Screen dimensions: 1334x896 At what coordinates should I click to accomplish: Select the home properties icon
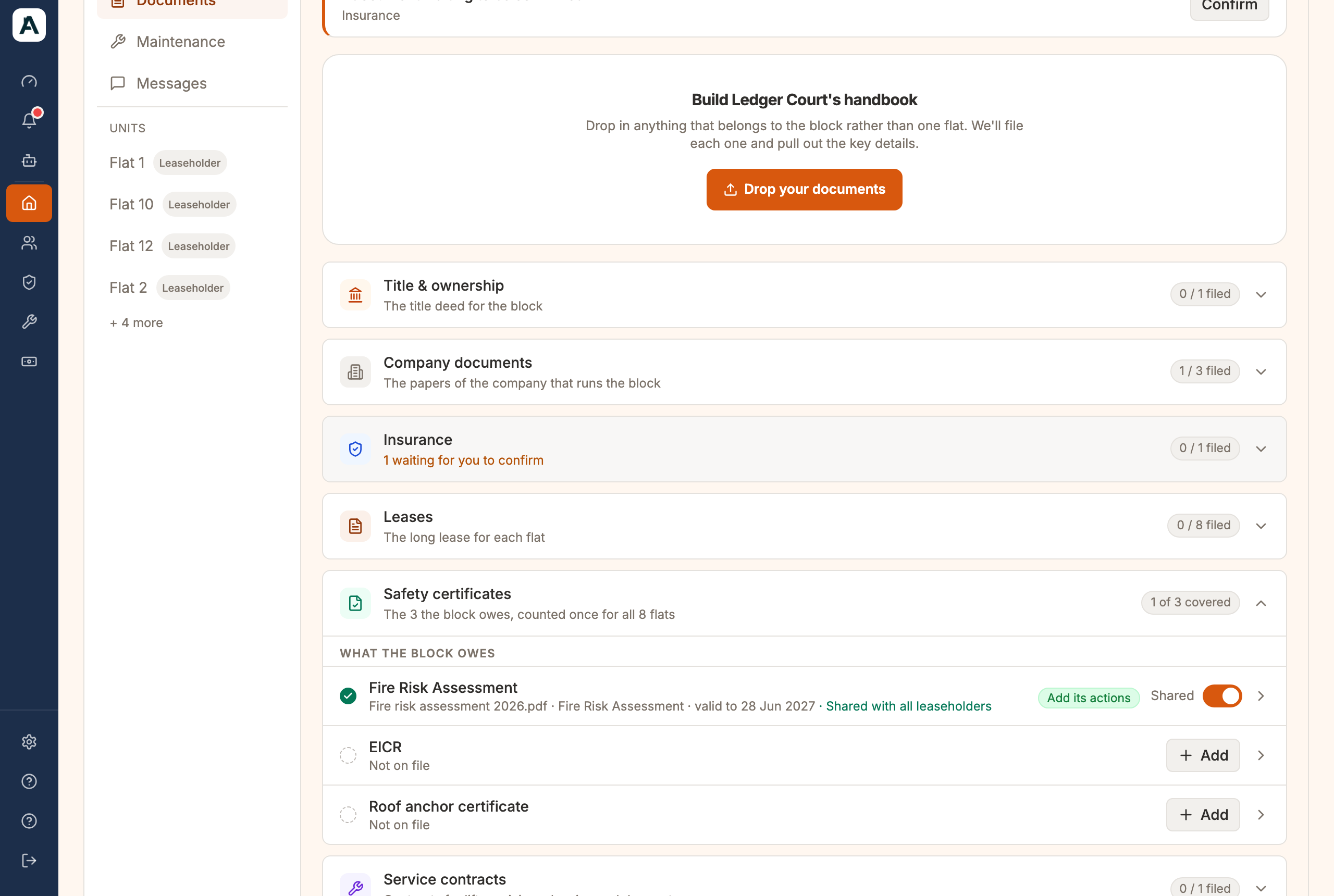[x=29, y=203]
